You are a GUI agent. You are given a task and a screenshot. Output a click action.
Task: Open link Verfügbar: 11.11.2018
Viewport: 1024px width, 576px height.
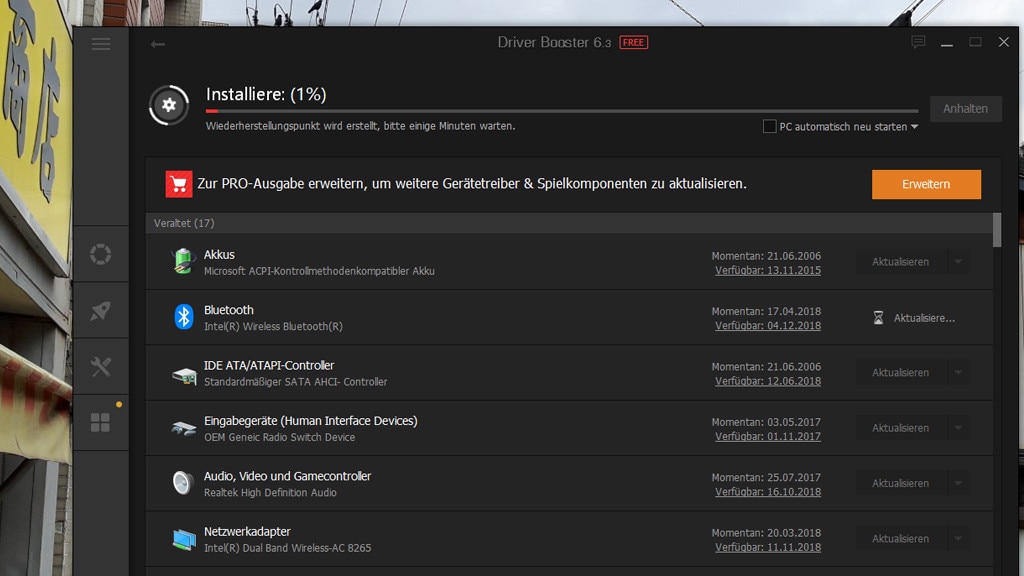[x=768, y=548]
